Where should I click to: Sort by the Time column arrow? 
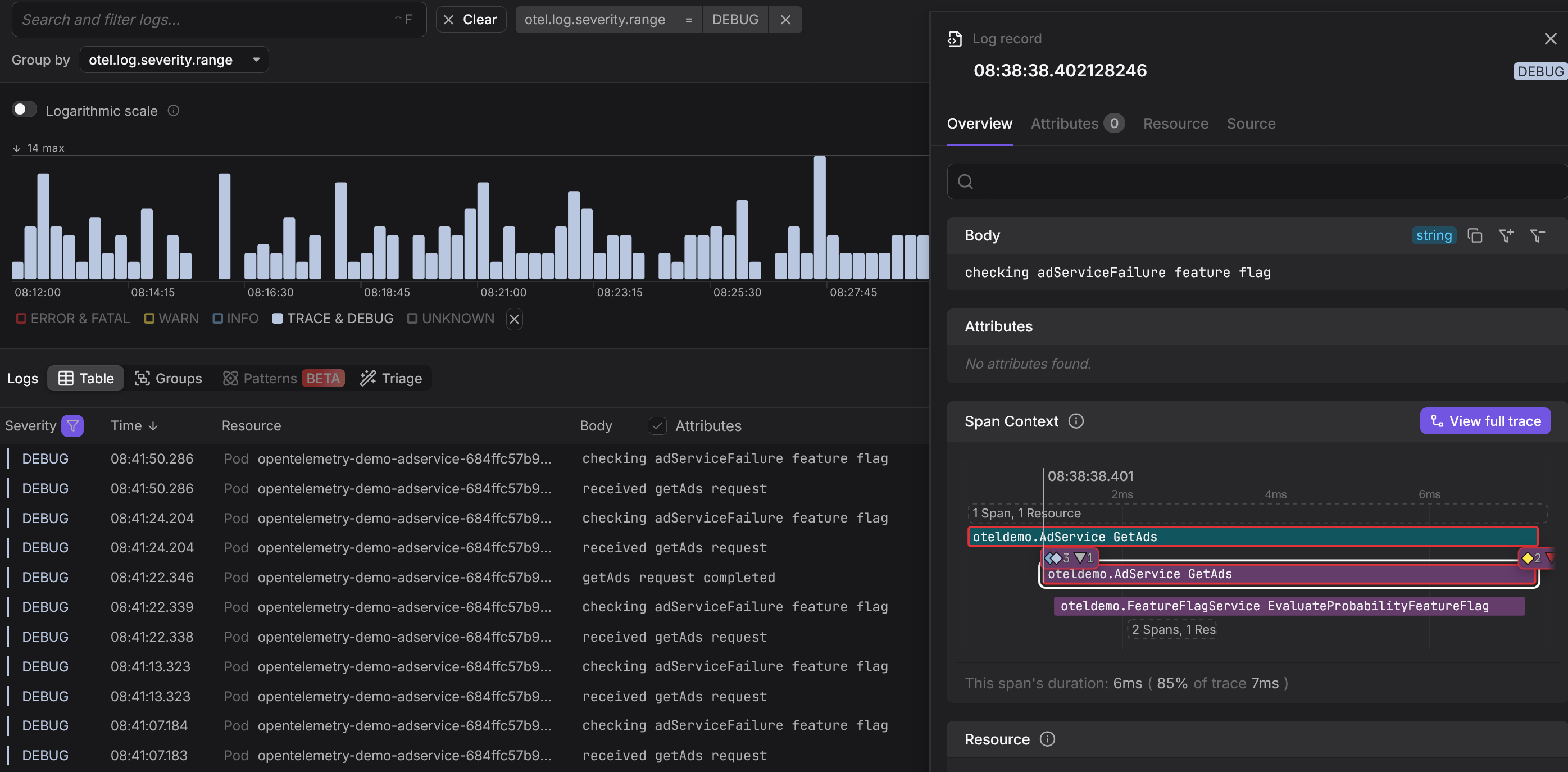point(153,425)
